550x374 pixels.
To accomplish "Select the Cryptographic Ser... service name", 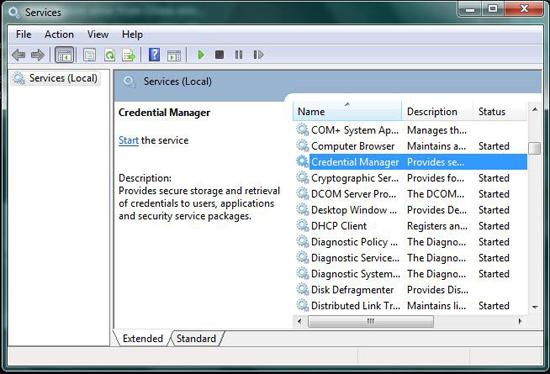I will click(x=355, y=178).
